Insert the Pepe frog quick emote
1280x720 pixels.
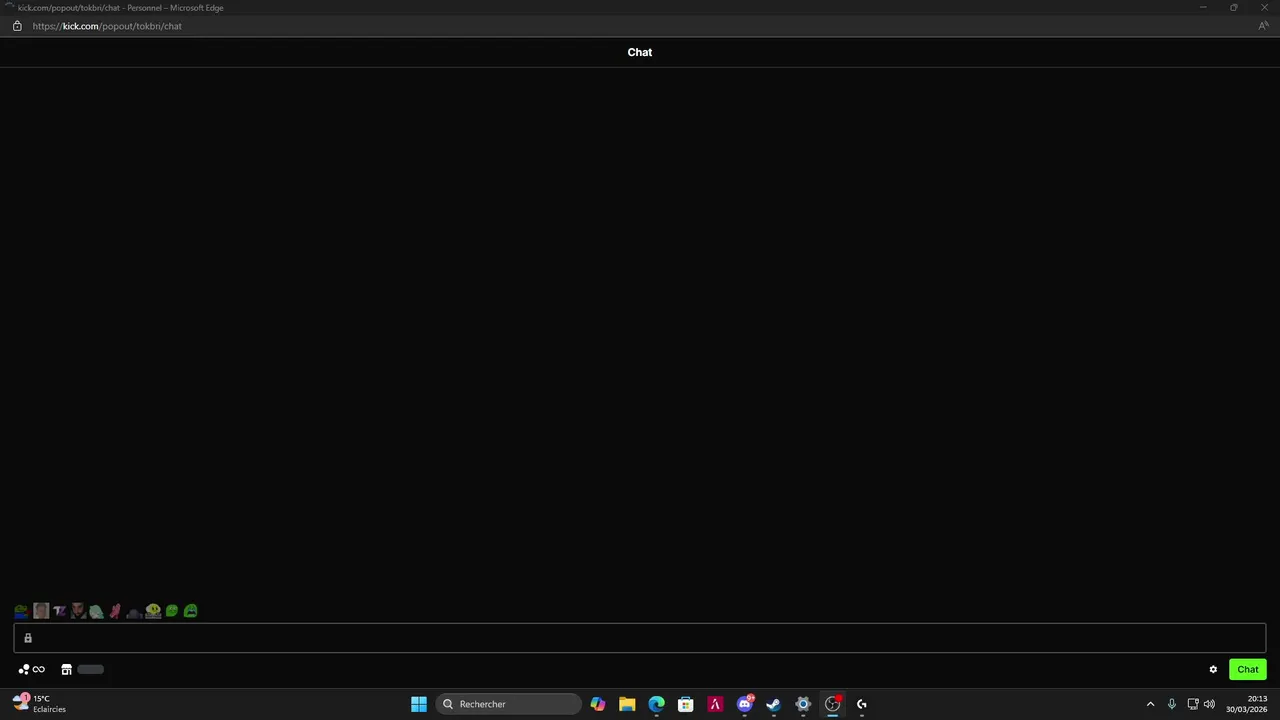coord(21,611)
